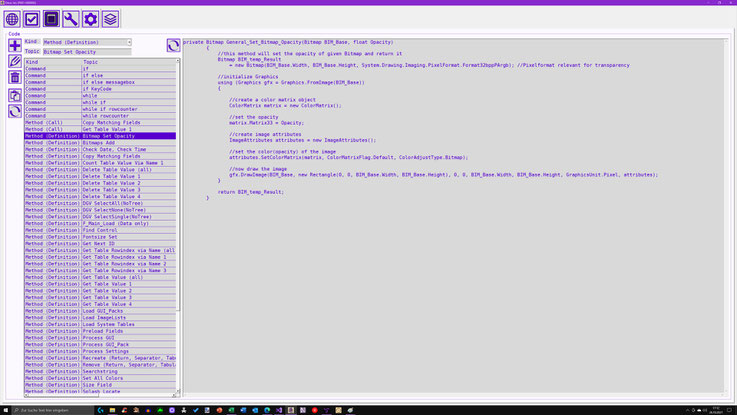The image size is (737, 415).
Task: Delete code entry with the trash icon
Action: [15, 77]
